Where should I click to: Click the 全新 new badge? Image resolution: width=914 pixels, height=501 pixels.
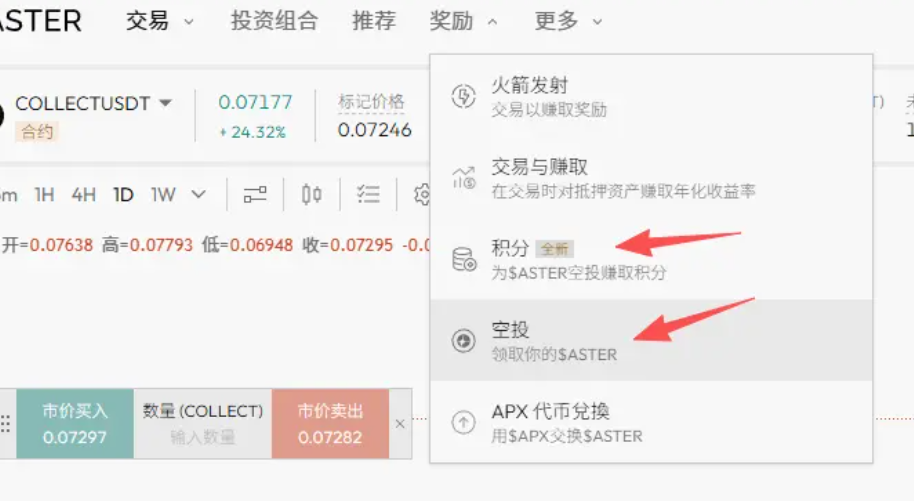tap(554, 249)
